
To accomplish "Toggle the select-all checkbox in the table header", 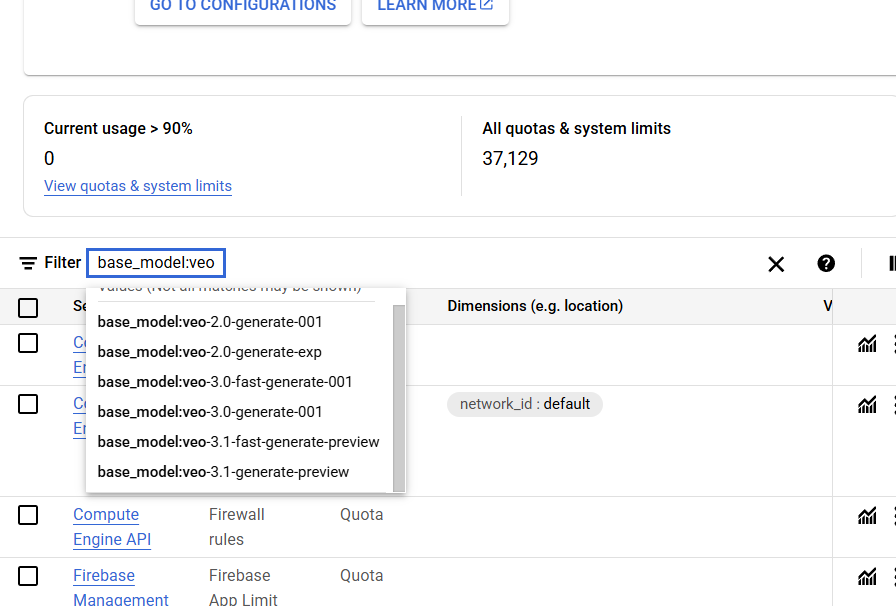I will pos(28,308).
